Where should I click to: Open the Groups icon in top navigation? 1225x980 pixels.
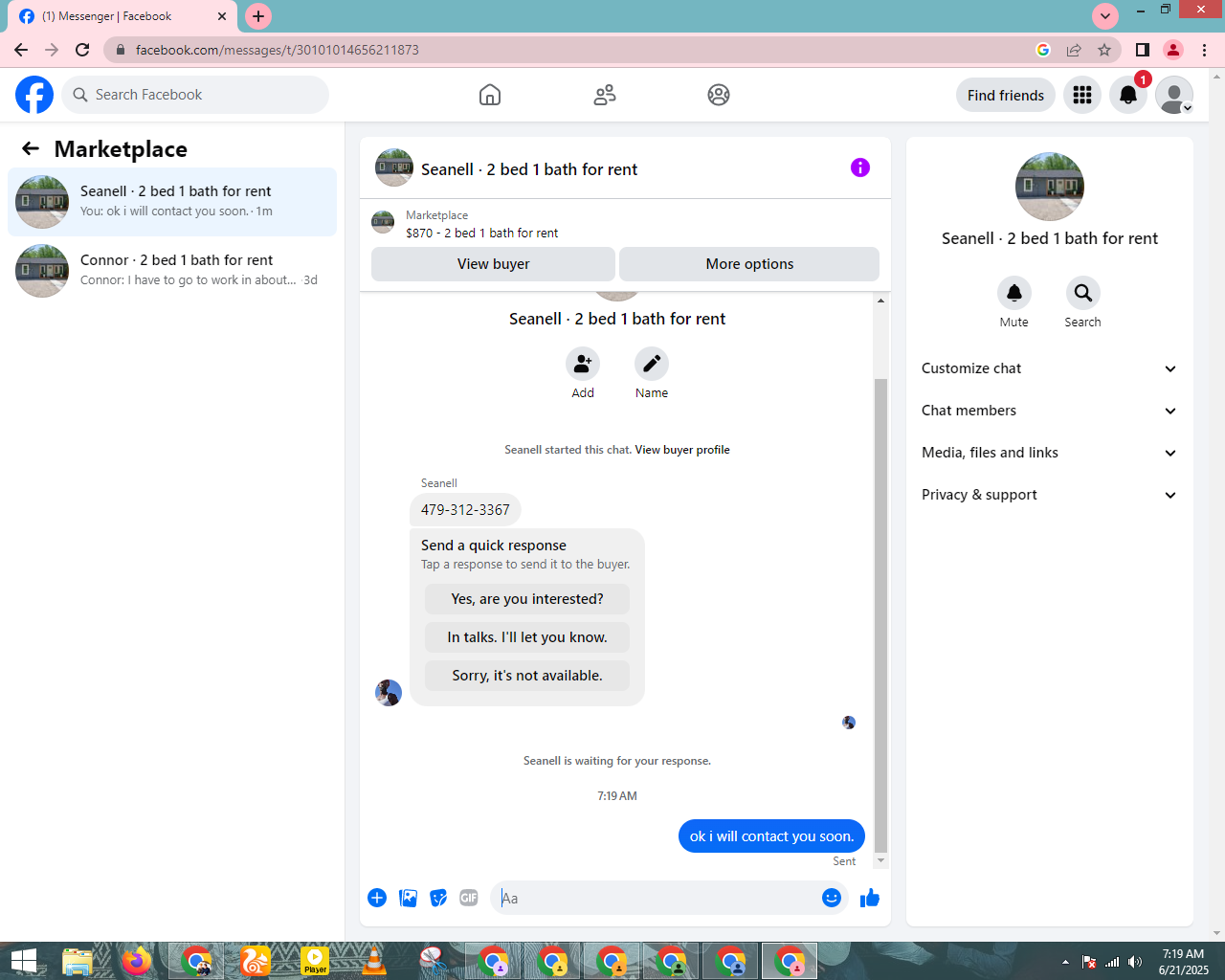[x=719, y=95]
